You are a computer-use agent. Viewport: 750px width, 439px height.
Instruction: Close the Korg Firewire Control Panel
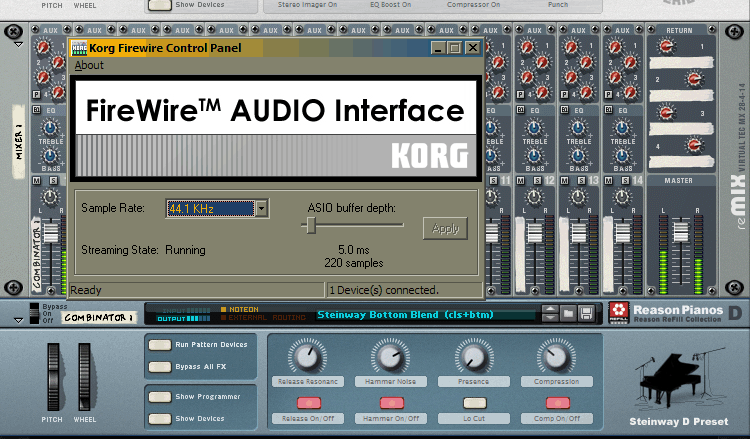(x=473, y=48)
